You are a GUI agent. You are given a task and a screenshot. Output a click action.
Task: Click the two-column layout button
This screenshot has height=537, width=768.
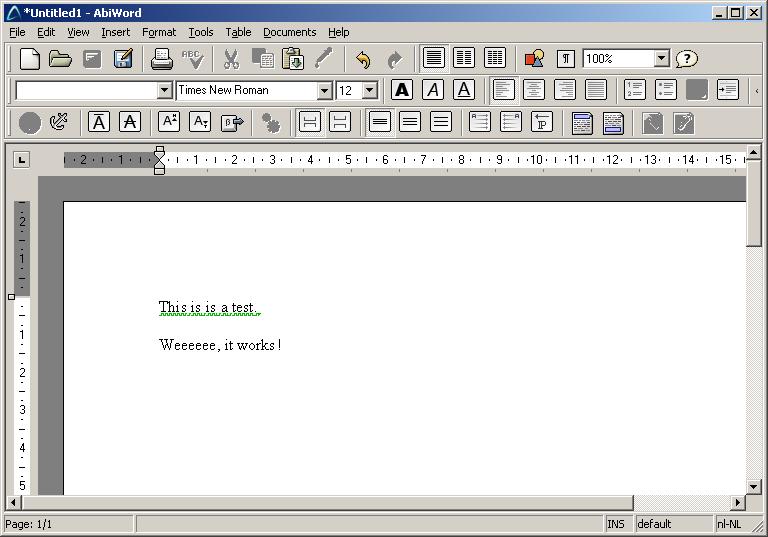tap(464, 59)
